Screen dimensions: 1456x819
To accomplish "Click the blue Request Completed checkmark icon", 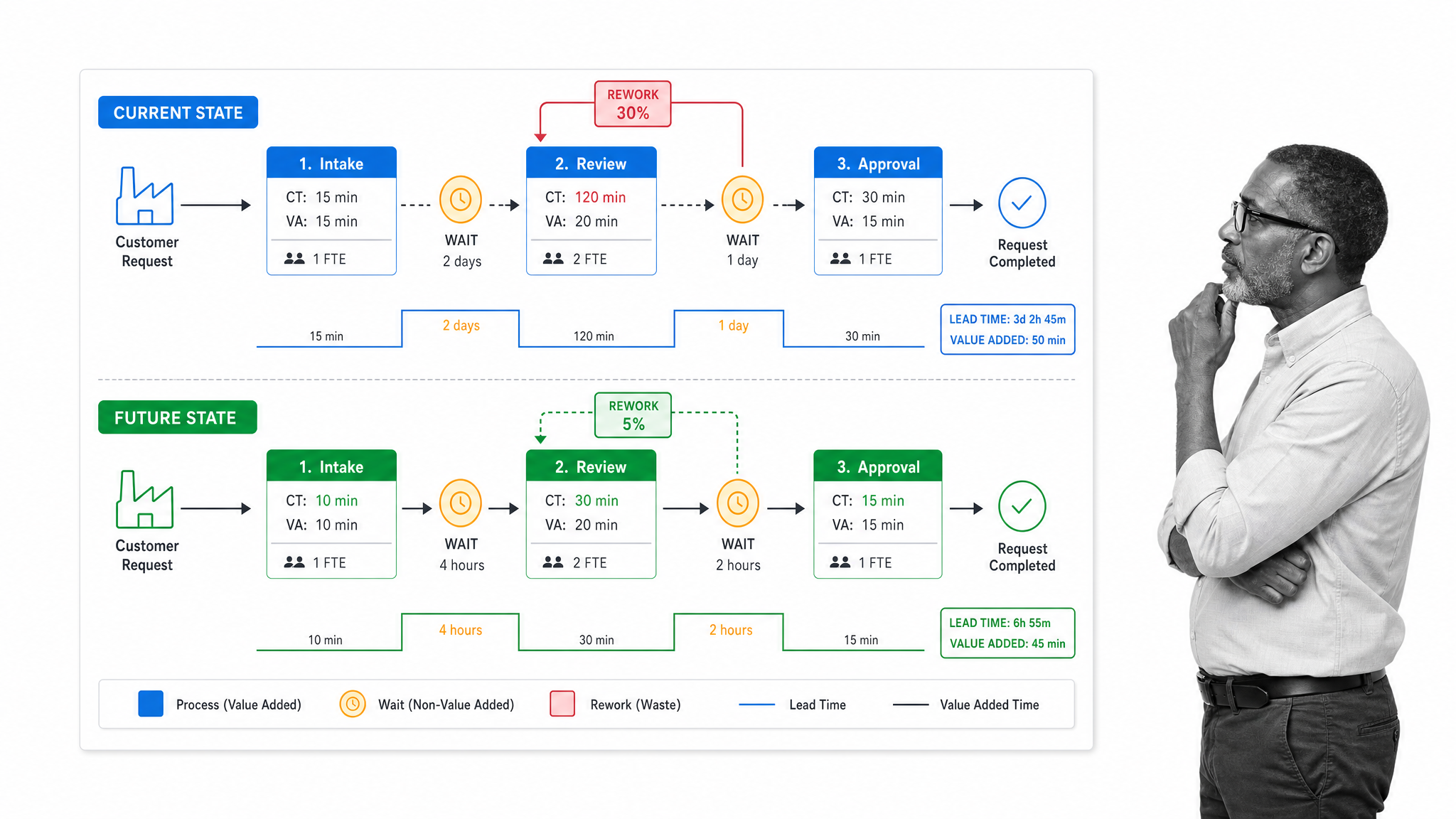I will (x=1022, y=203).
